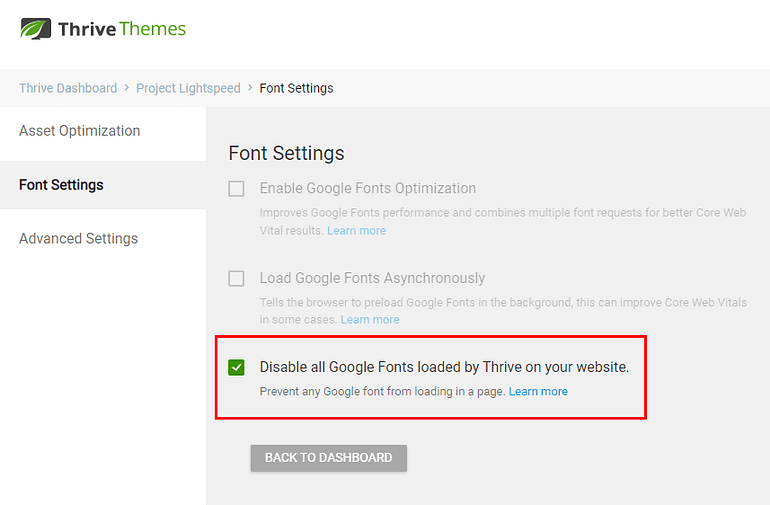This screenshot has height=505, width=770.
Task: Click the Font Settings breadcrumb item
Action: [297, 88]
